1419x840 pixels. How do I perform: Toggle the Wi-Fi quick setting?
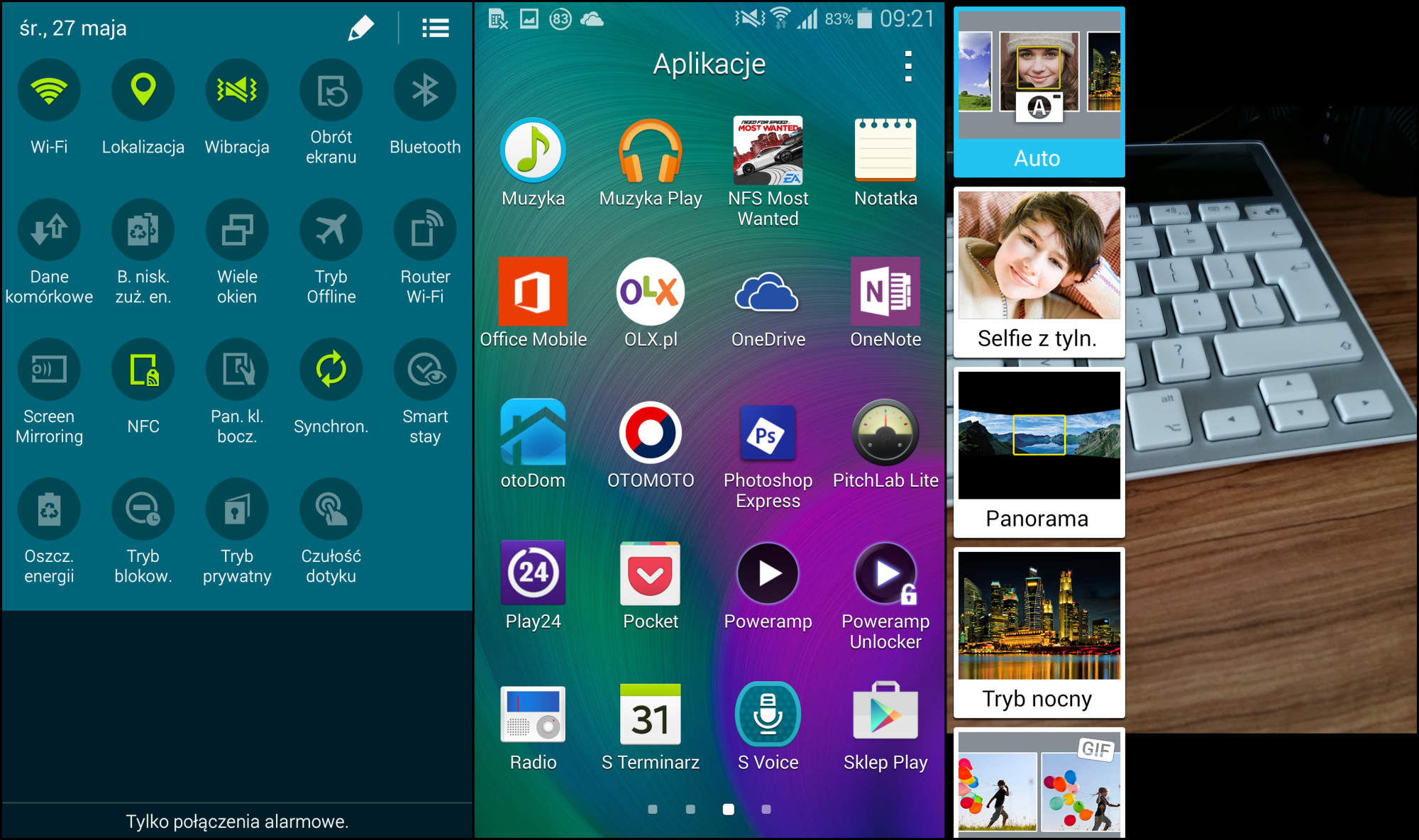[x=49, y=90]
